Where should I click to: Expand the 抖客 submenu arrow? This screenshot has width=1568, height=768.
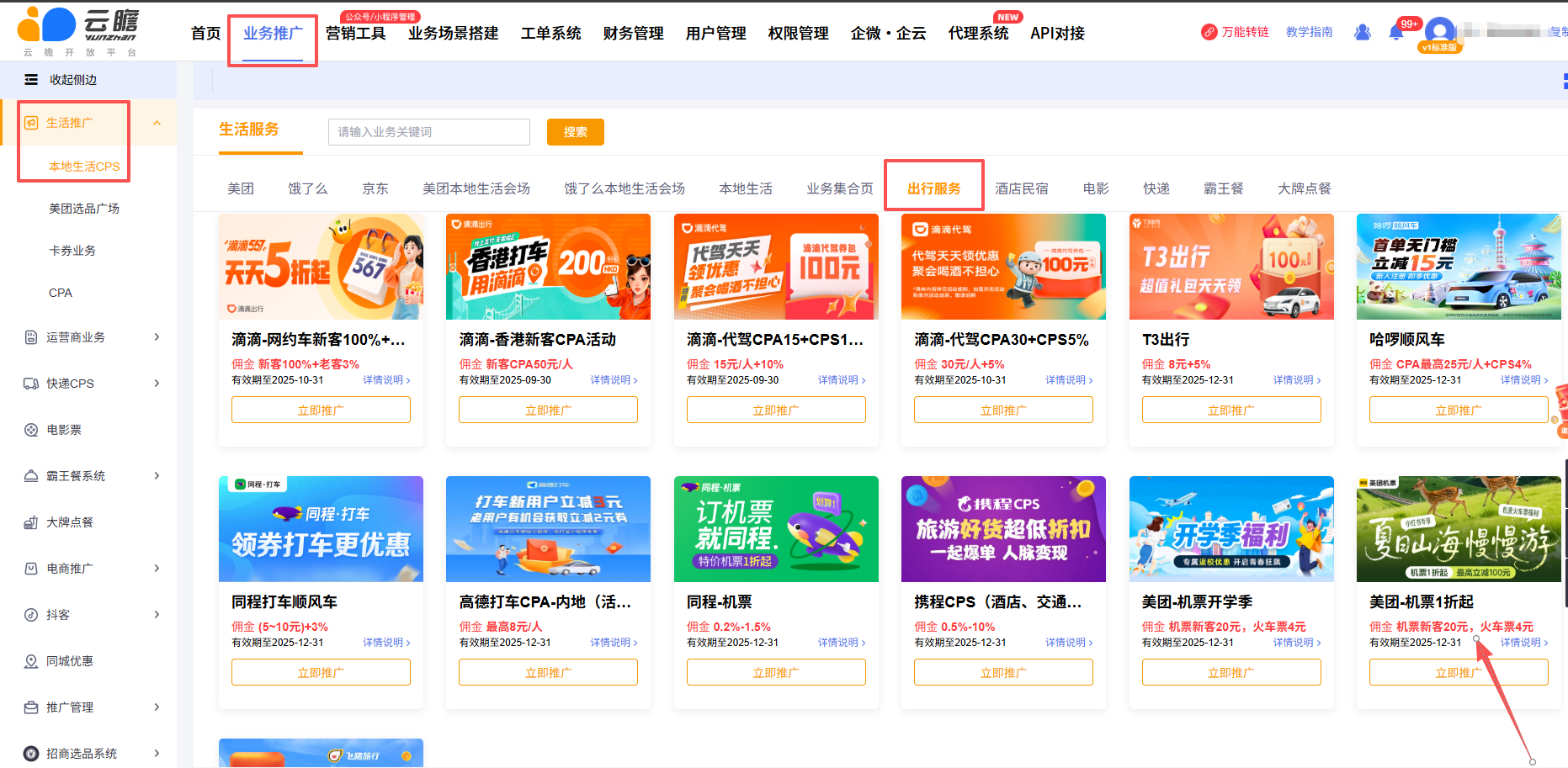(x=157, y=615)
